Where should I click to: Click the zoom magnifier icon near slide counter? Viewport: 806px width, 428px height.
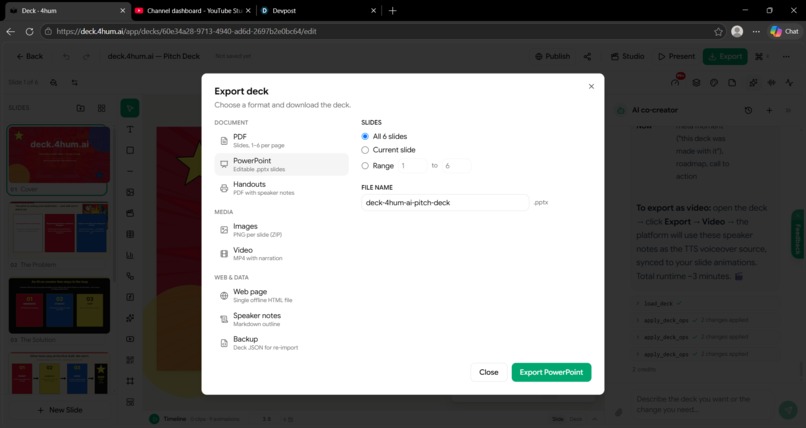click(x=53, y=83)
